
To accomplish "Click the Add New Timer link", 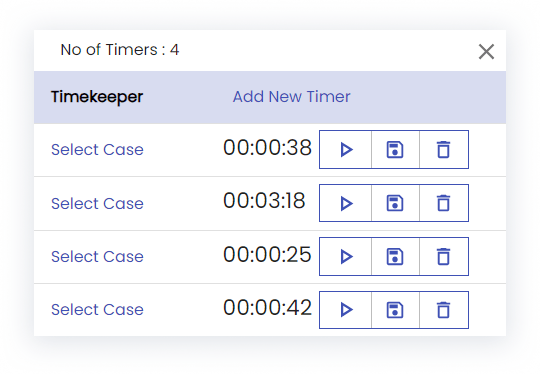I will pyautogui.click(x=291, y=97).
